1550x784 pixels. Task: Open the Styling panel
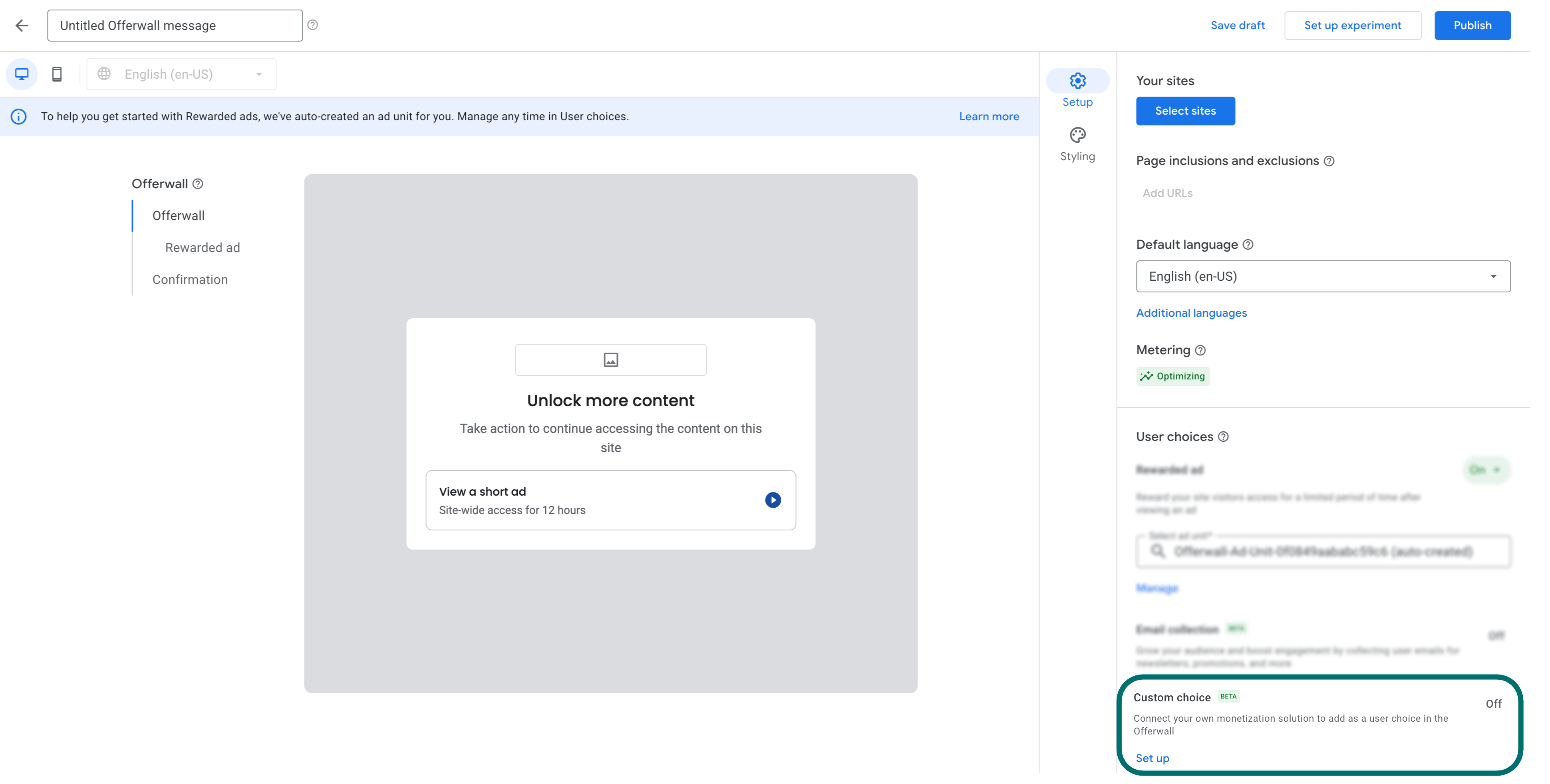pos(1077,135)
